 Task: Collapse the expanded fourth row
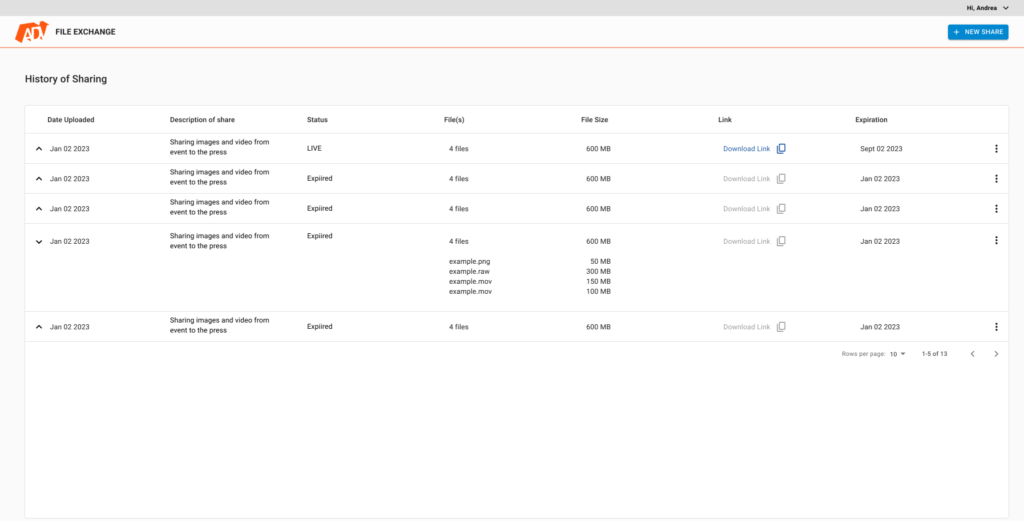(x=39, y=241)
